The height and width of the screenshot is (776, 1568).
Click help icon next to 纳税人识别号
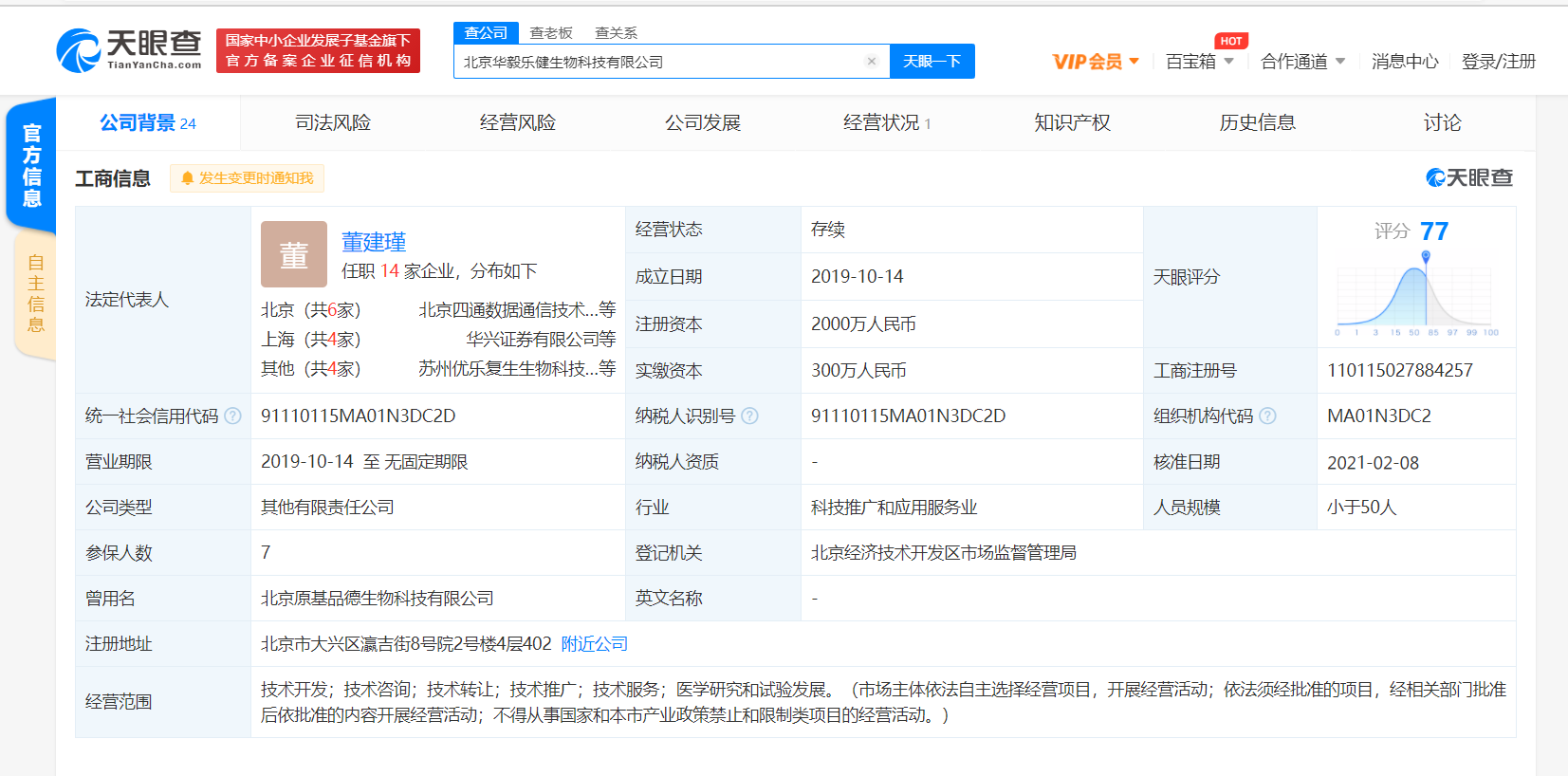749,416
